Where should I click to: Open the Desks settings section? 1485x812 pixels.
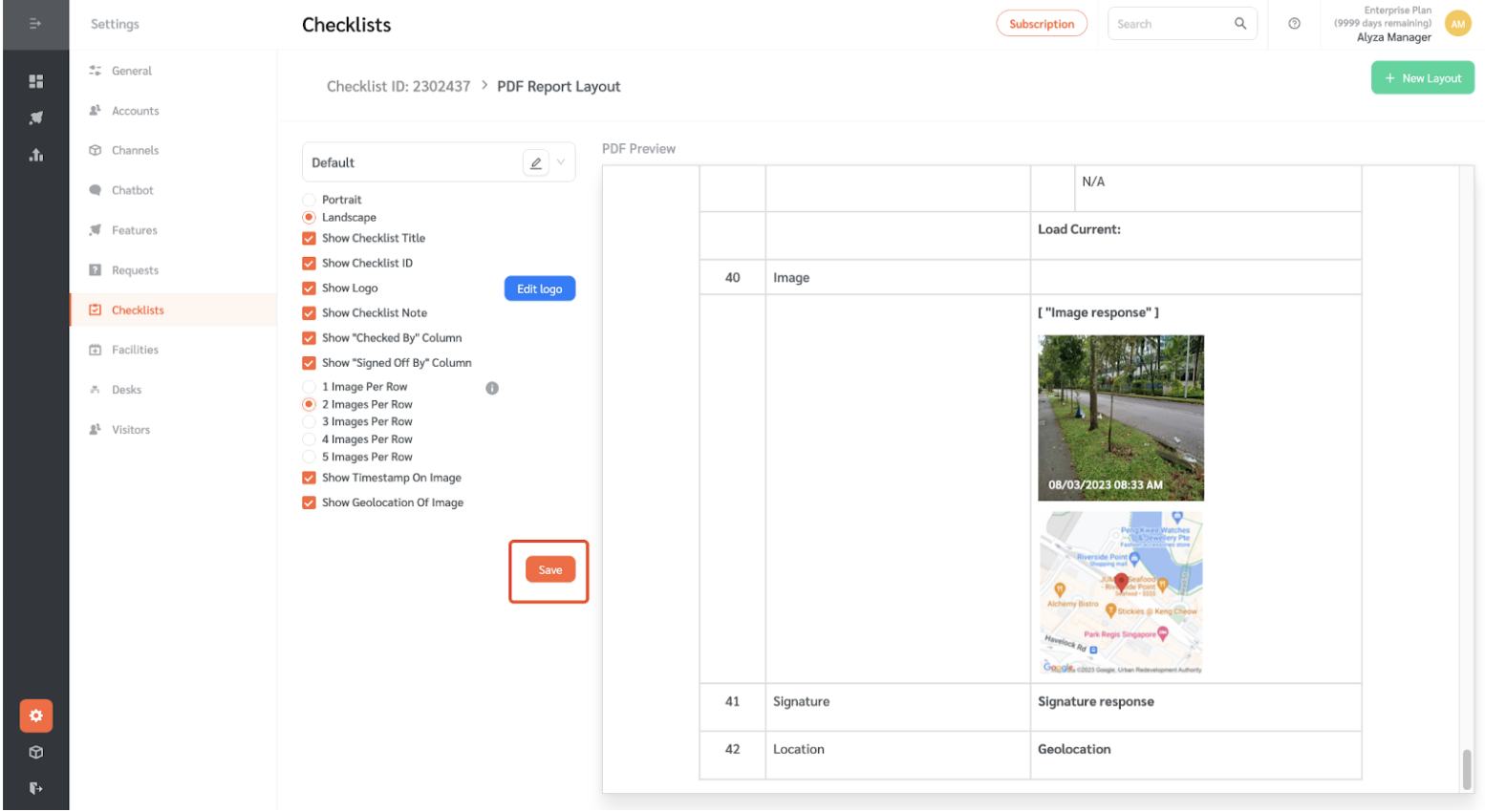coord(125,389)
